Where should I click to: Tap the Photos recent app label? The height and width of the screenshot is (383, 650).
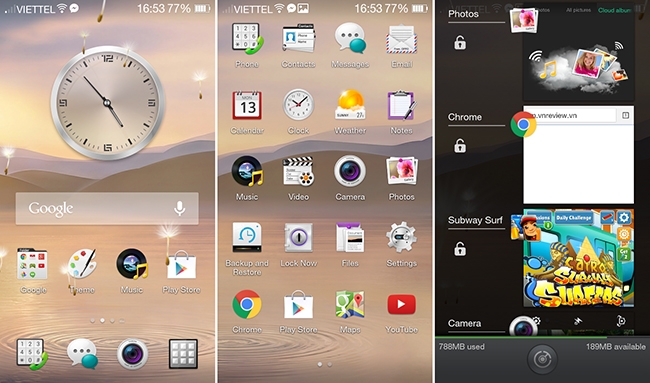point(463,14)
